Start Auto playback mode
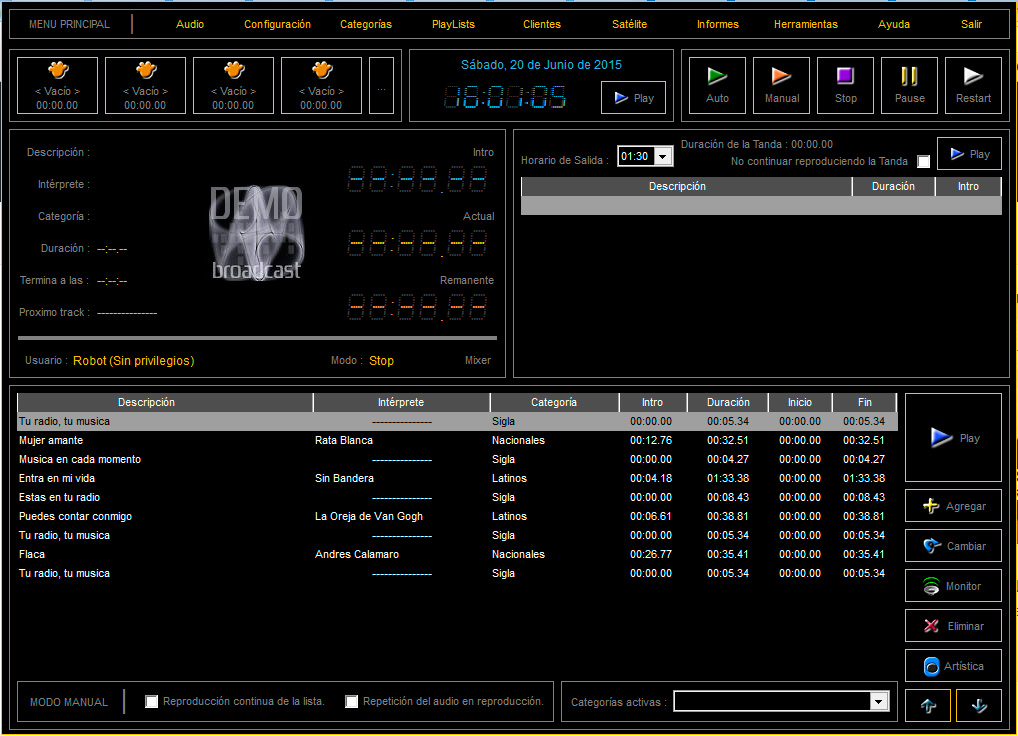 click(717, 85)
